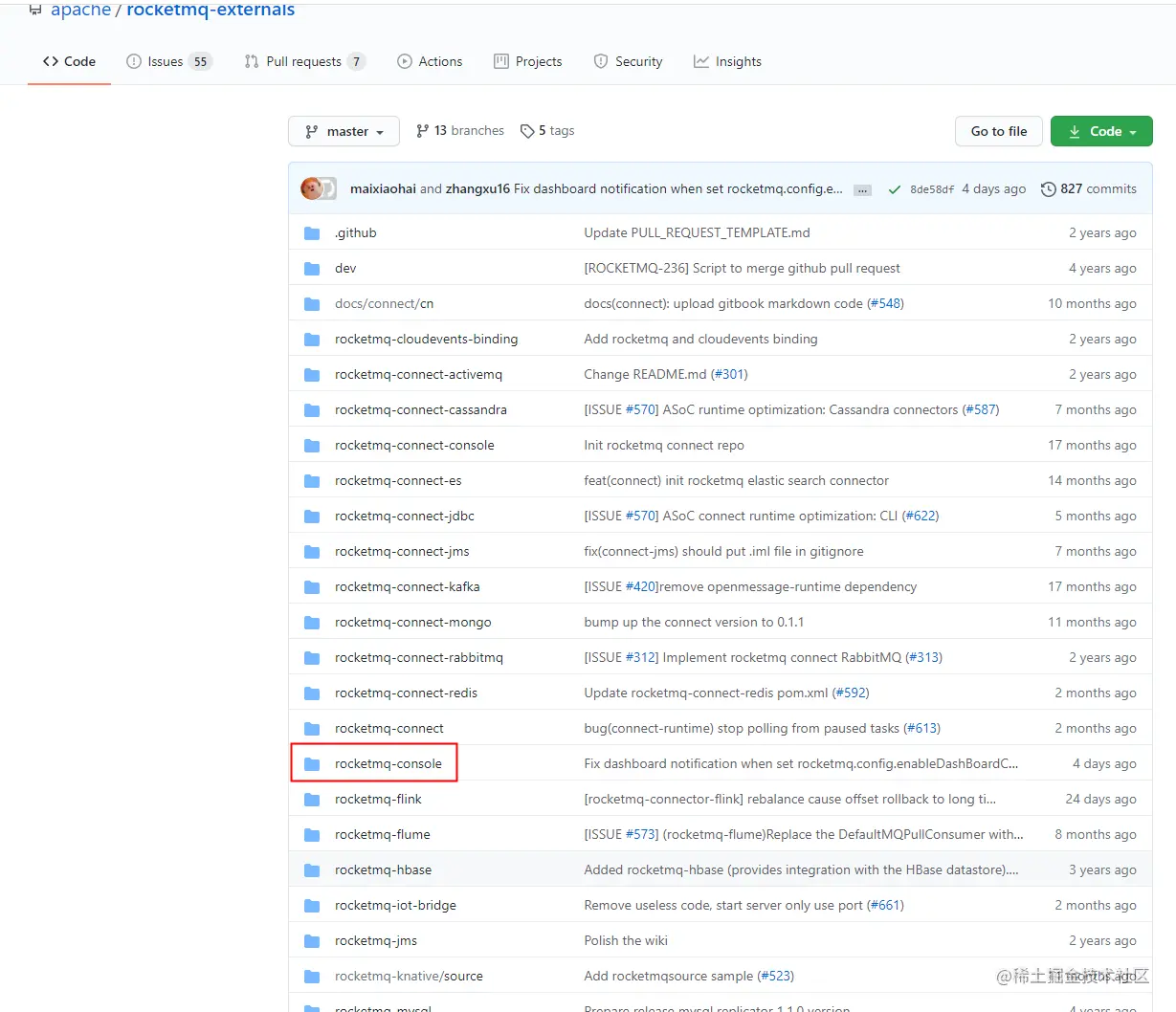The image size is (1176, 1012).
Task: Open pull request #523 link
Action: click(x=776, y=977)
